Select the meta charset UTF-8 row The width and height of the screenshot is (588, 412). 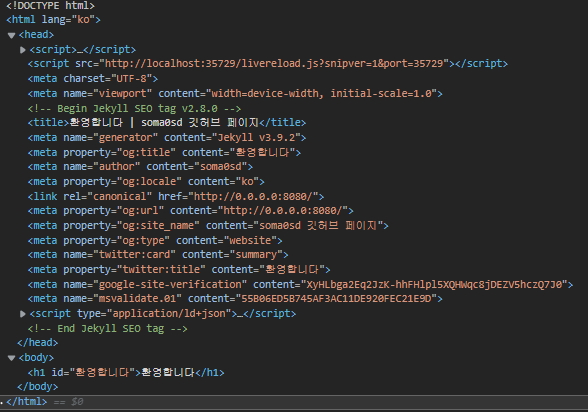[93, 79]
